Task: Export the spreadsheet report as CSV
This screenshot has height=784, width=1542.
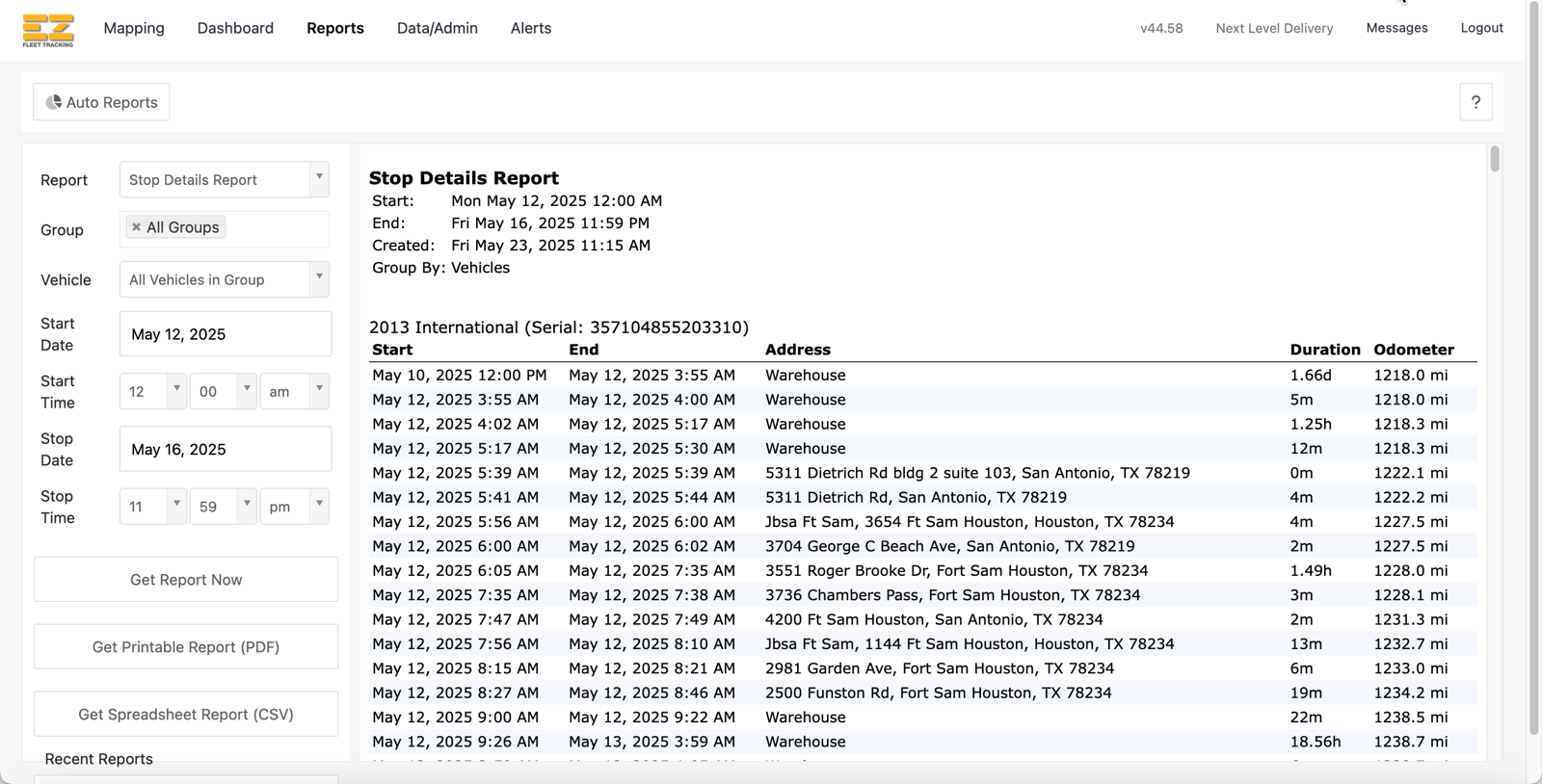Action: pos(186,715)
